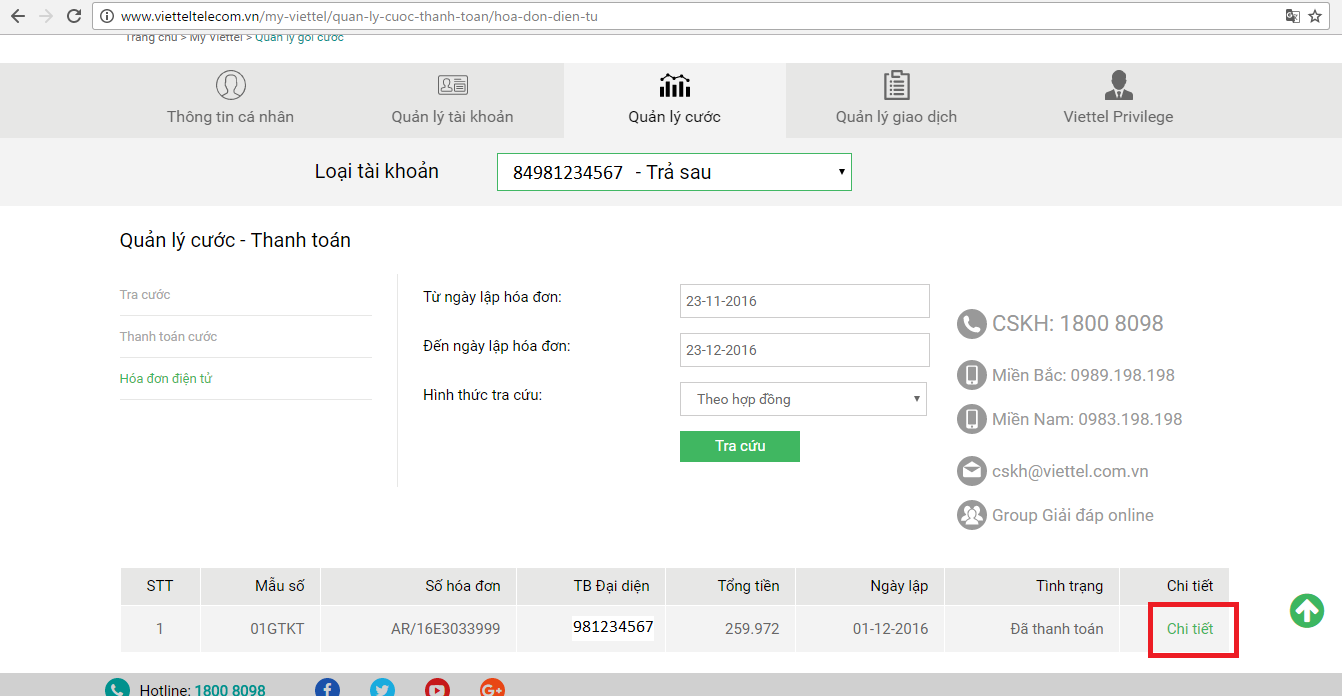This screenshot has width=1342, height=696.
Task: Click the mobile icon beside Miền Bắc
Action: [x=971, y=375]
